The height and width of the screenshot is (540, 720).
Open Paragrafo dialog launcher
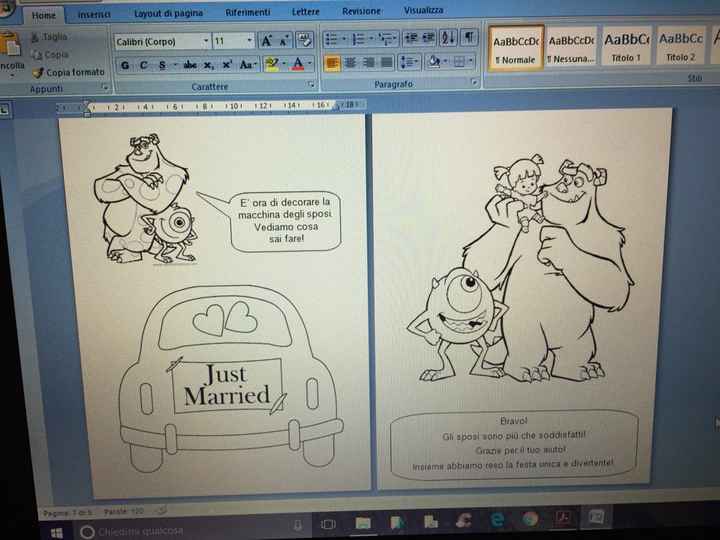point(474,83)
